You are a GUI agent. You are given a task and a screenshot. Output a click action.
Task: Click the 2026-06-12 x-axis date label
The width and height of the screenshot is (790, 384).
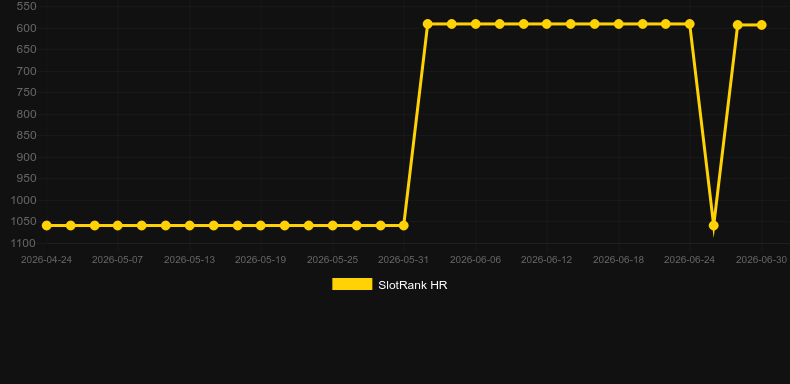pyautogui.click(x=547, y=260)
